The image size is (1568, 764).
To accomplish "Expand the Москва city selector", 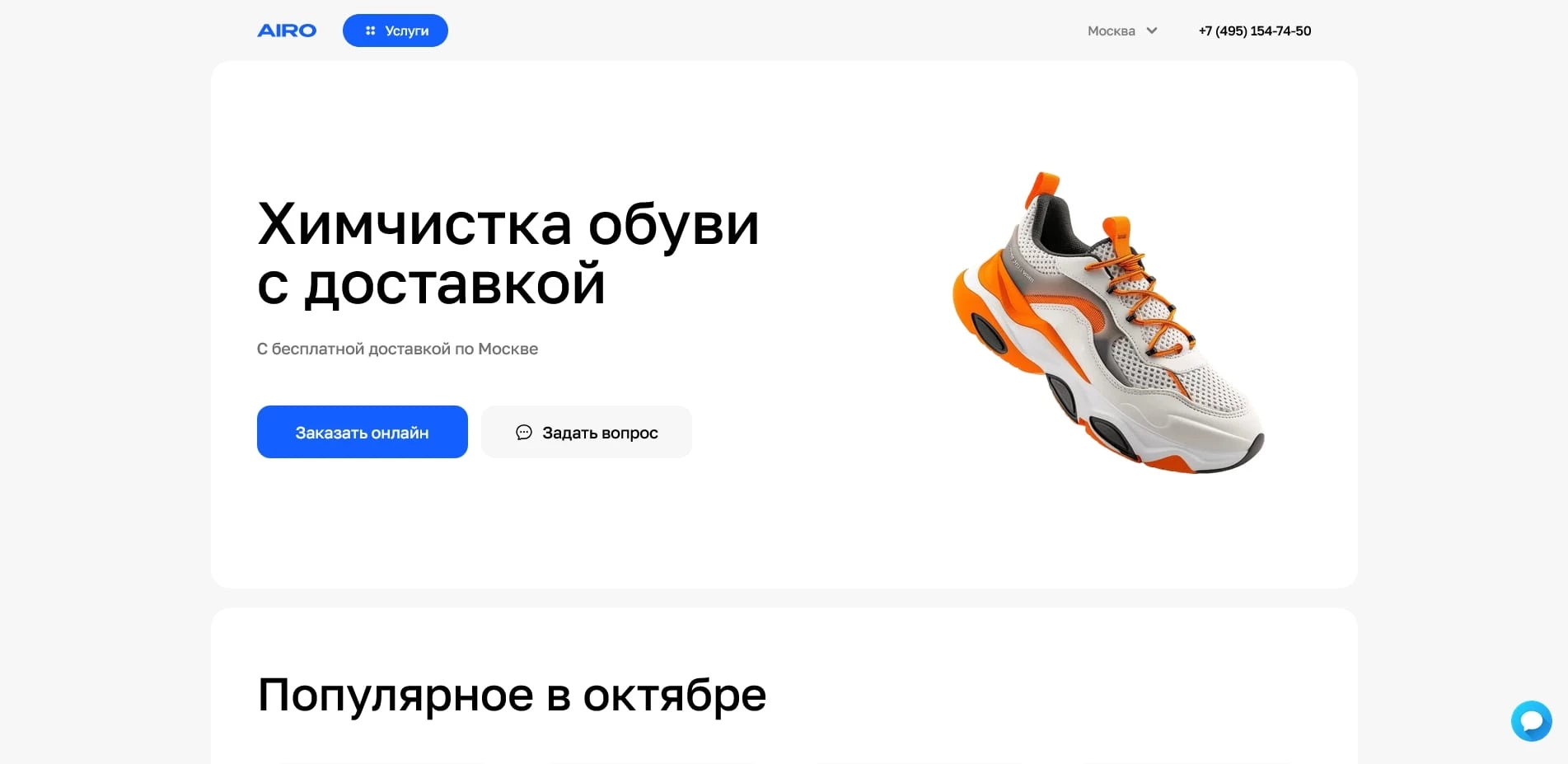I will [1122, 30].
